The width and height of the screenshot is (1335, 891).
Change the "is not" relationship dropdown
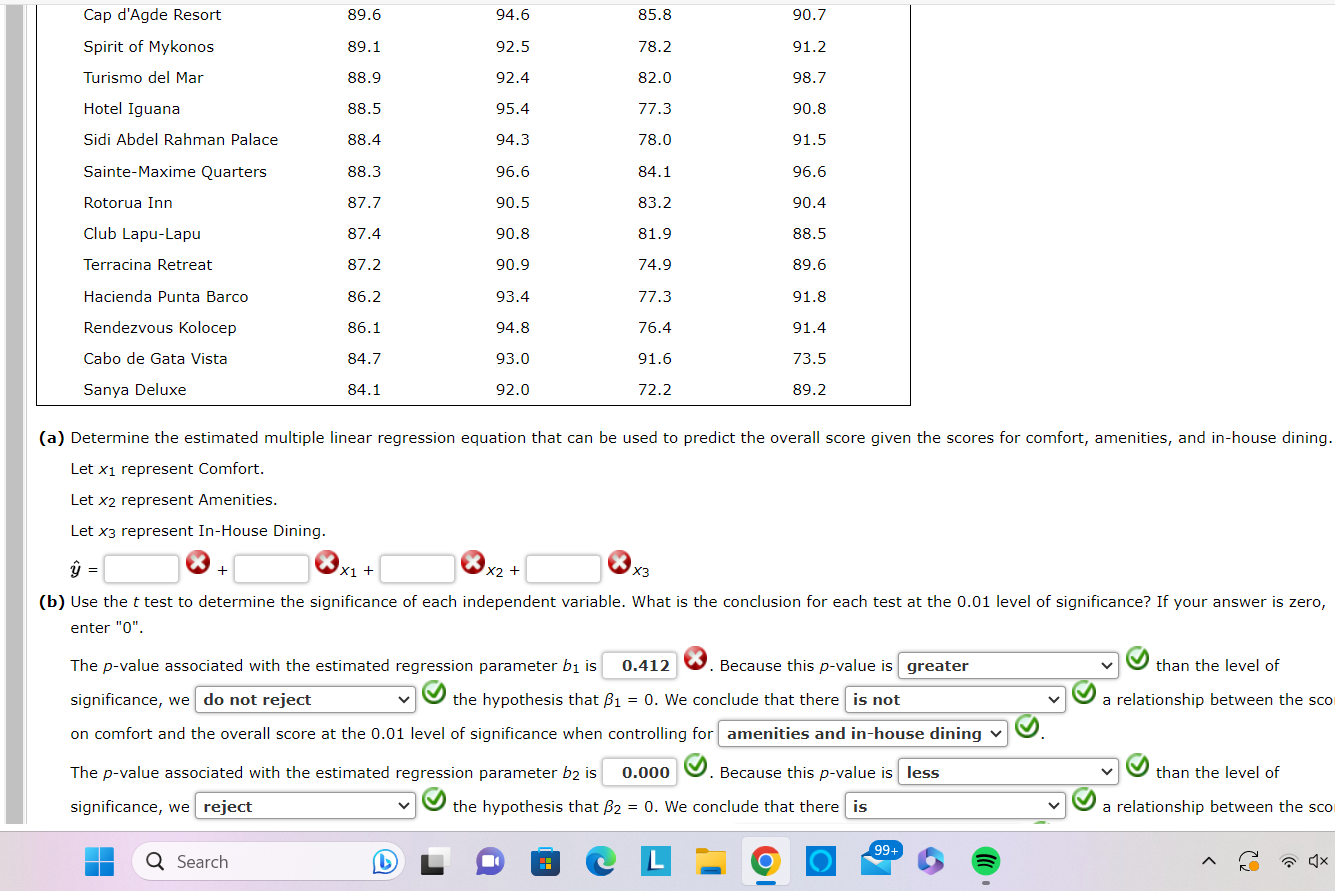953,699
